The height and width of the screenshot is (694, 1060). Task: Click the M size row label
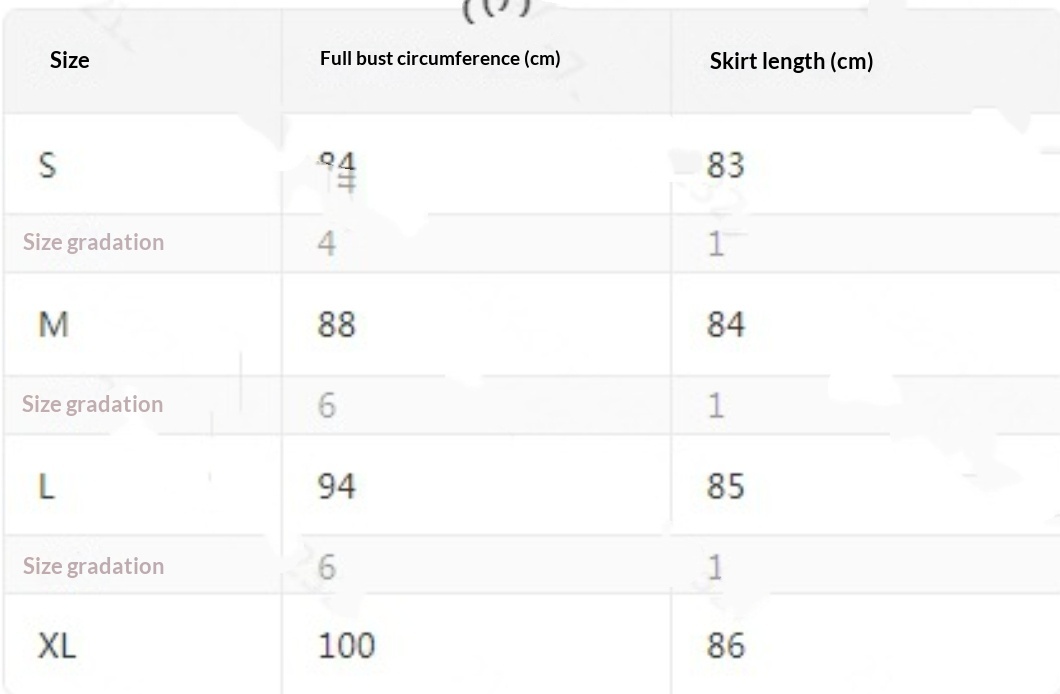[x=54, y=325]
